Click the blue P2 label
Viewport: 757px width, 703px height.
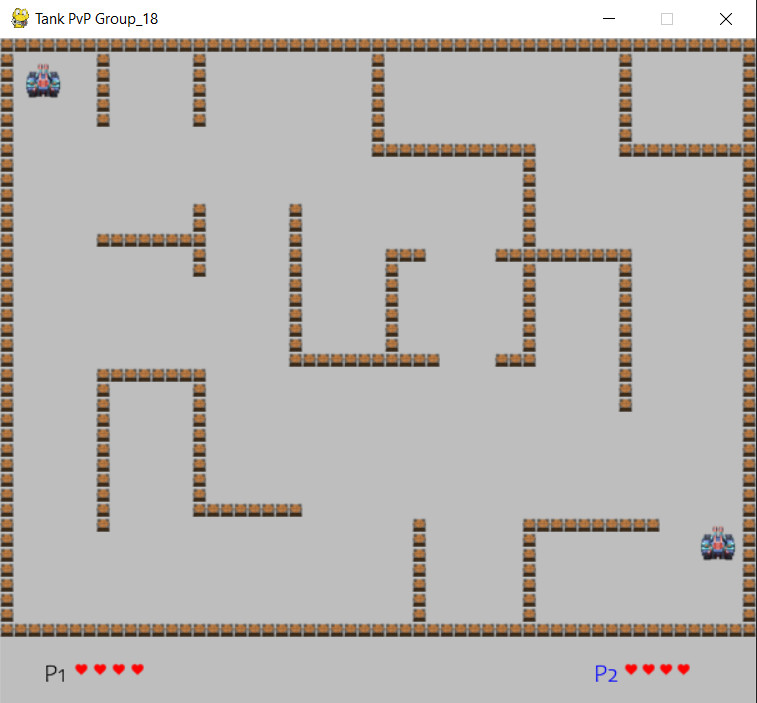pos(605,673)
